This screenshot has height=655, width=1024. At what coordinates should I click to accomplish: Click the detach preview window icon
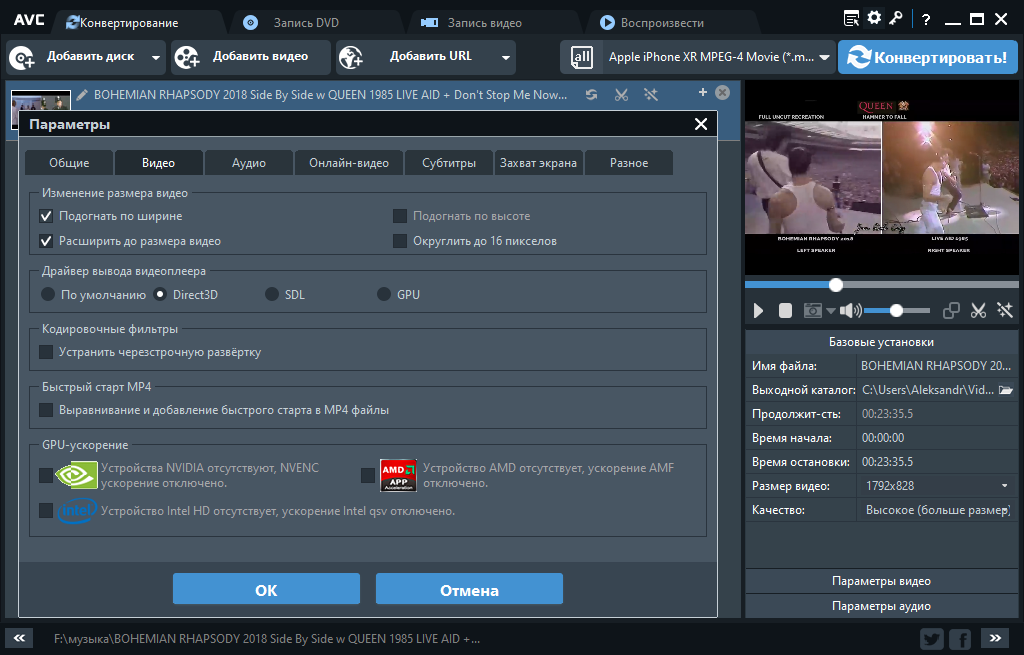[951, 311]
